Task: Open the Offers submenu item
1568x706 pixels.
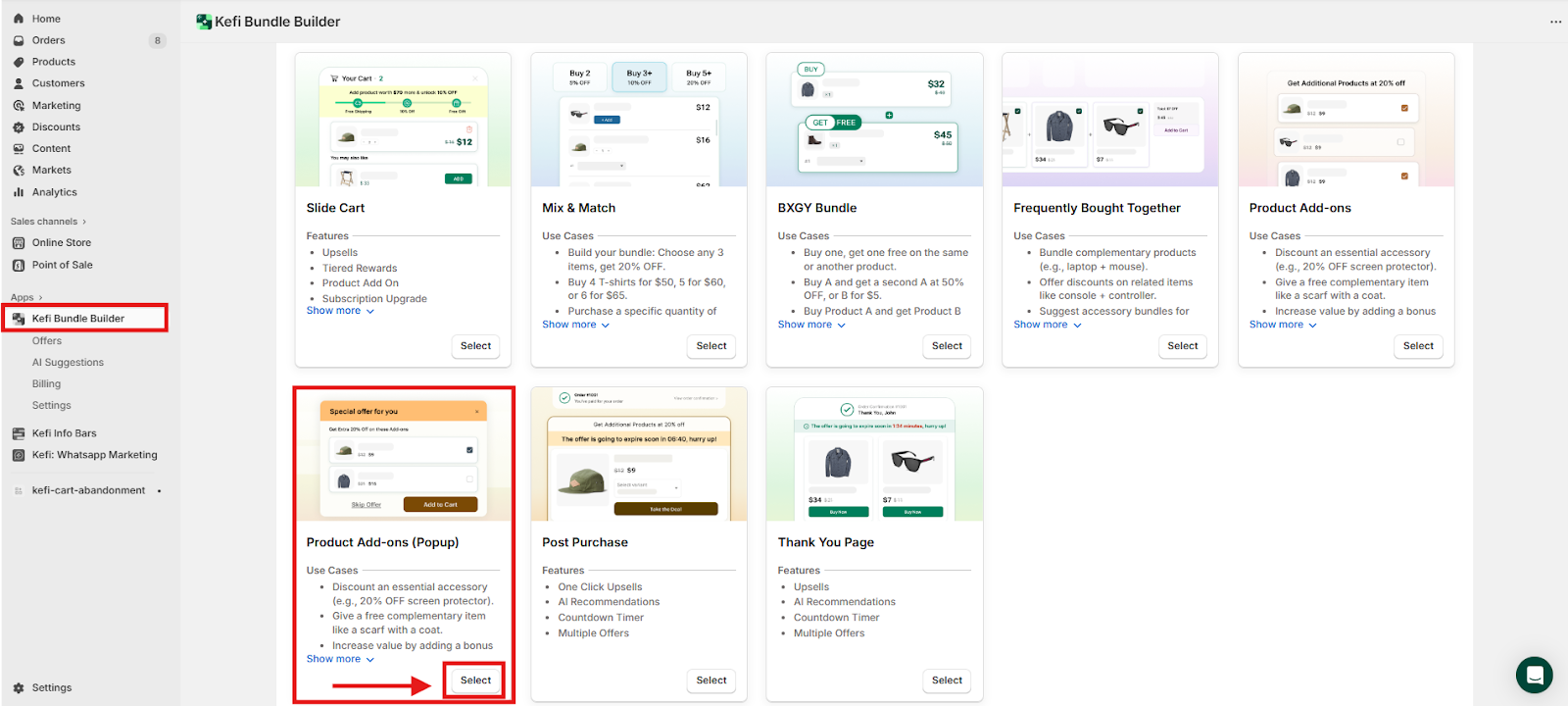Action: click(47, 341)
